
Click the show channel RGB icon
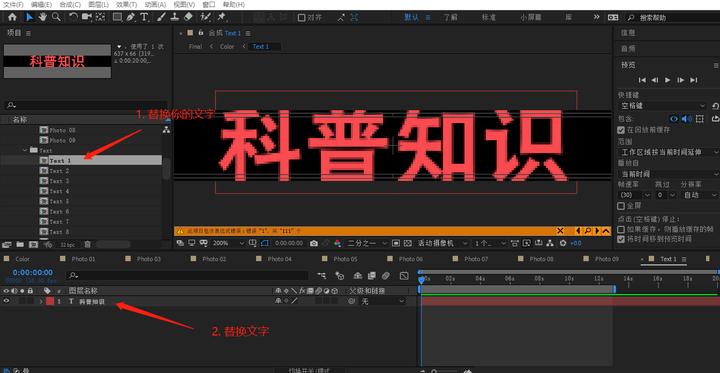click(x=338, y=243)
